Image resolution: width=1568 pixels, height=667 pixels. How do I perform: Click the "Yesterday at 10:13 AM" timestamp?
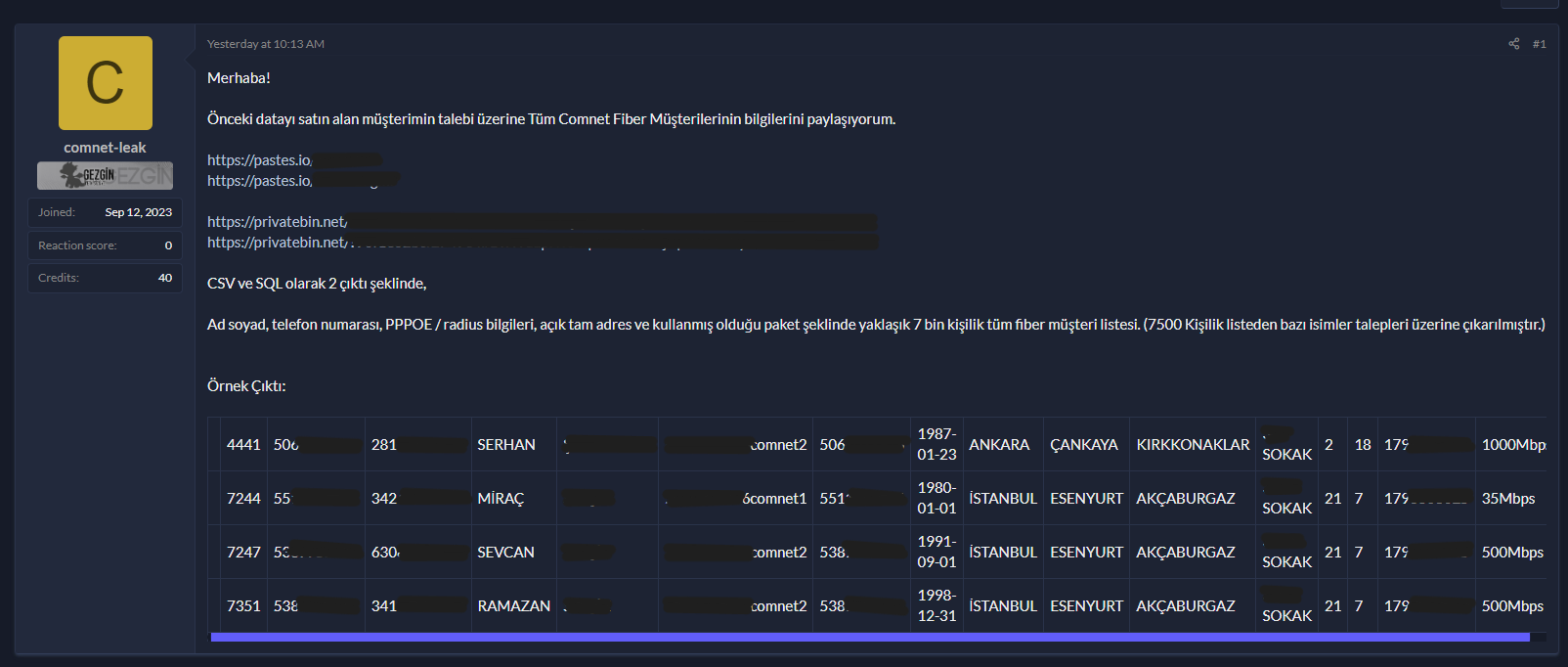(266, 44)
